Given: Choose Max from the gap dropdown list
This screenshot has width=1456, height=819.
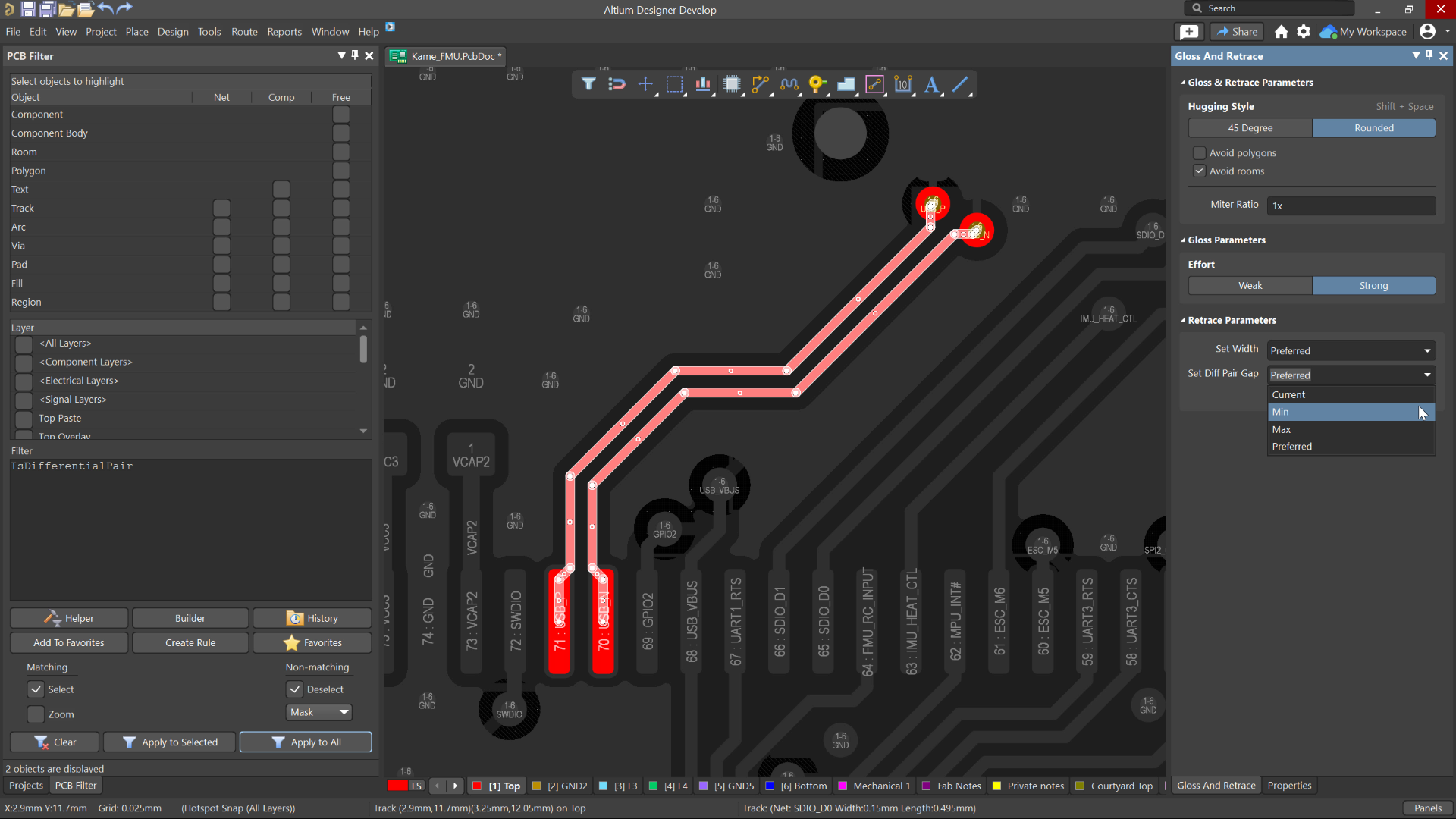Looking at the screenshot, I should (x=1351, y=429).
